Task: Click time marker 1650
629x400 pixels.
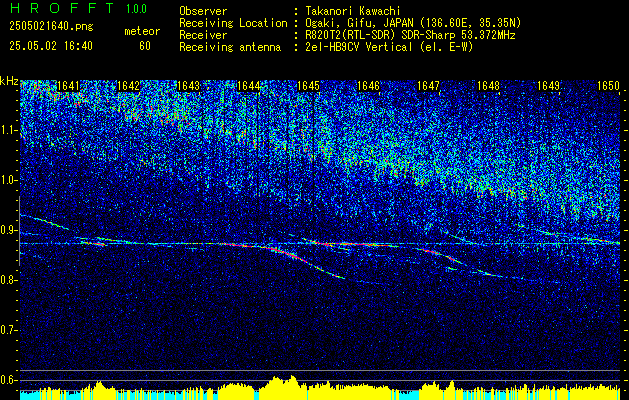Action: tap(609, 86)
